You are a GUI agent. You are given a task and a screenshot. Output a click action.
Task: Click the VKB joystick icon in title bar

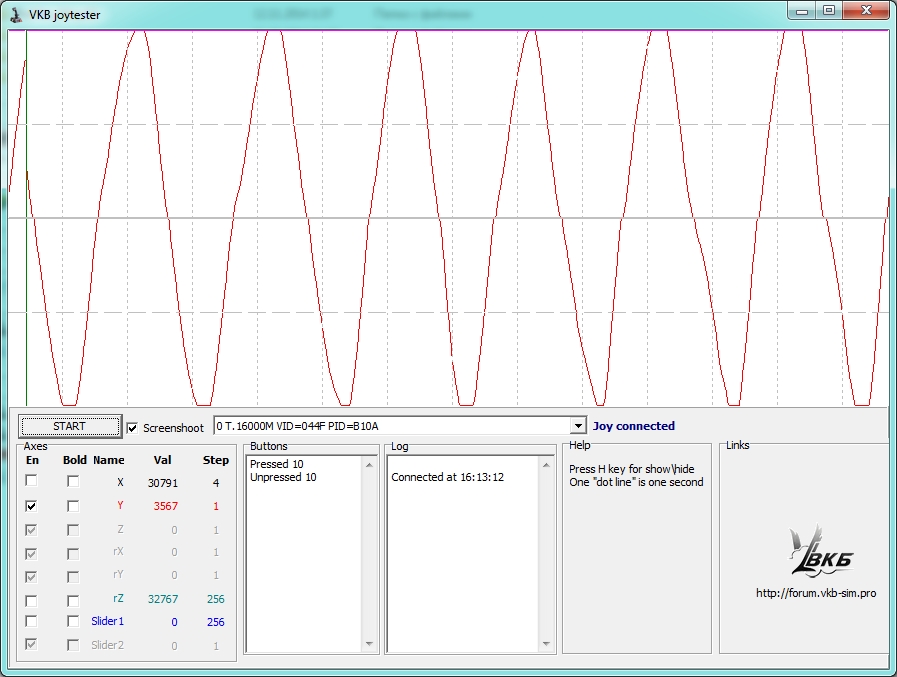click(x=15, y=15)
